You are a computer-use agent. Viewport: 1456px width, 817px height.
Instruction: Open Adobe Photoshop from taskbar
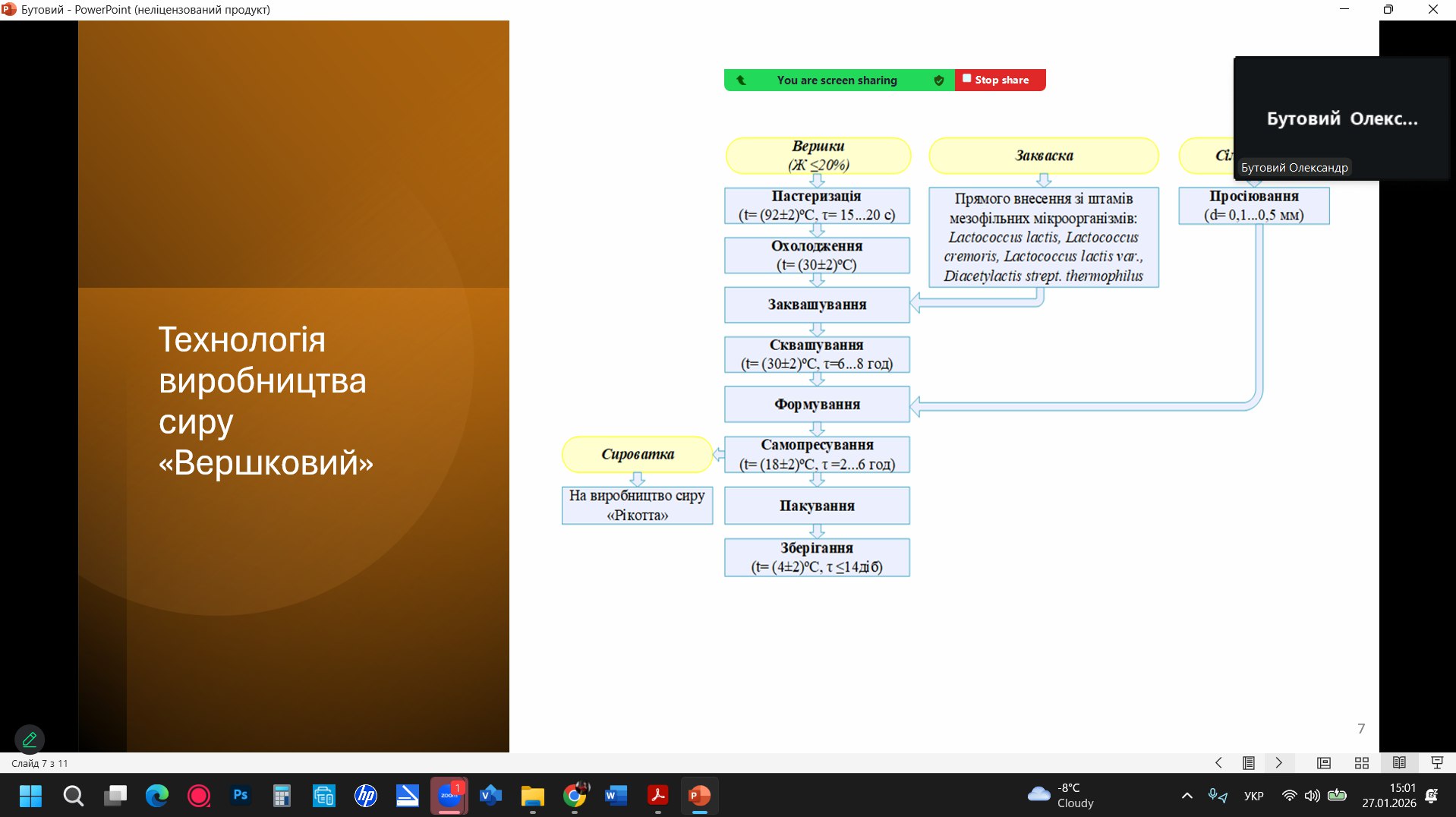coord(241,796)
